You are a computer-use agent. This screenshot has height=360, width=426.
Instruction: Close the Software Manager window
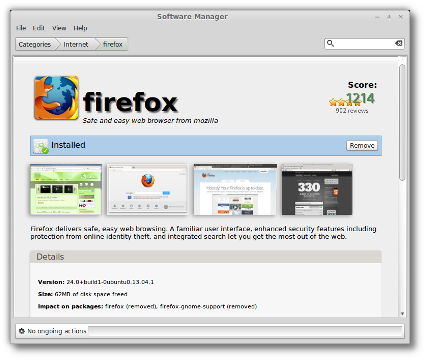(401, 17)
